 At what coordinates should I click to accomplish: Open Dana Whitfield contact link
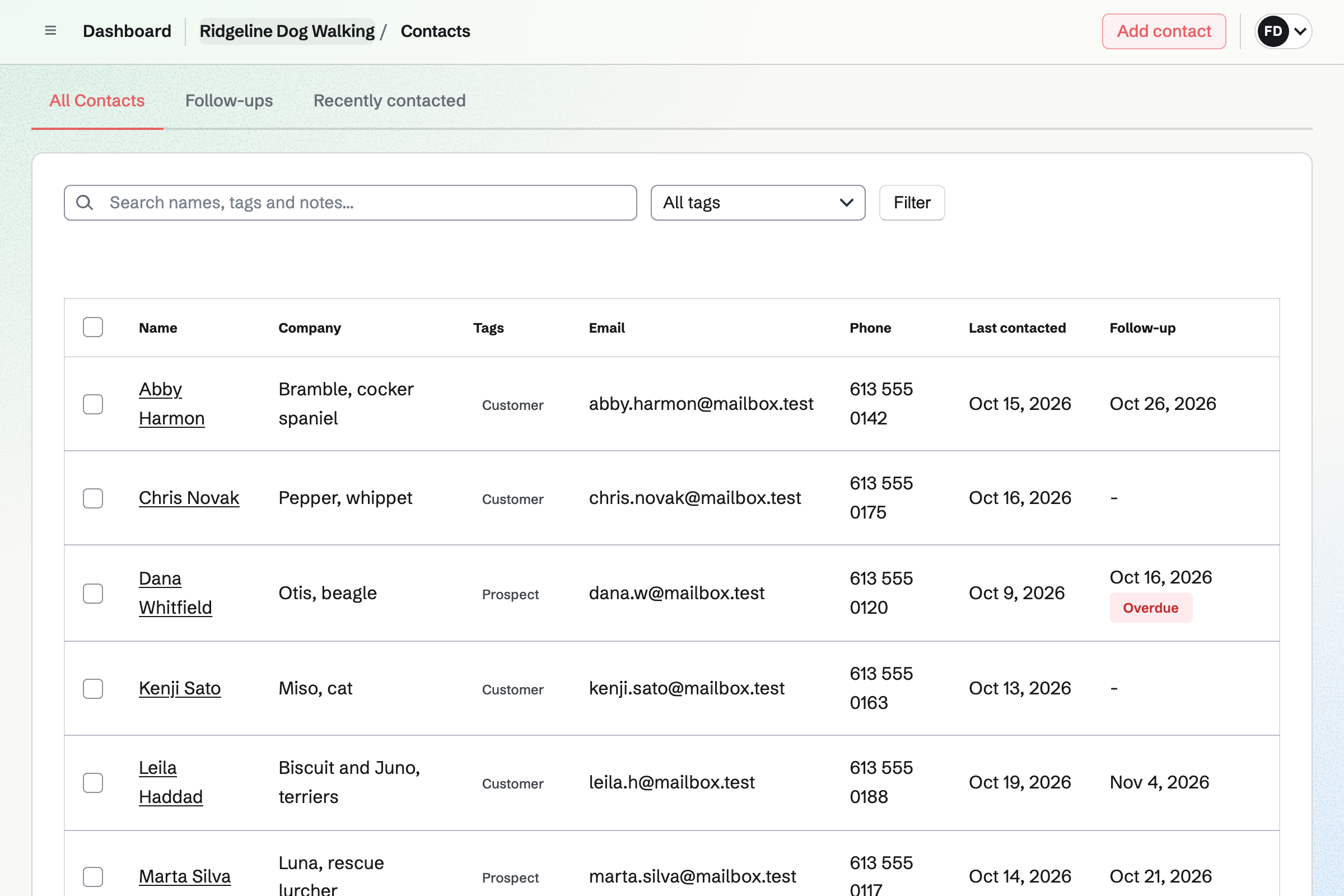tap(175, 592)
